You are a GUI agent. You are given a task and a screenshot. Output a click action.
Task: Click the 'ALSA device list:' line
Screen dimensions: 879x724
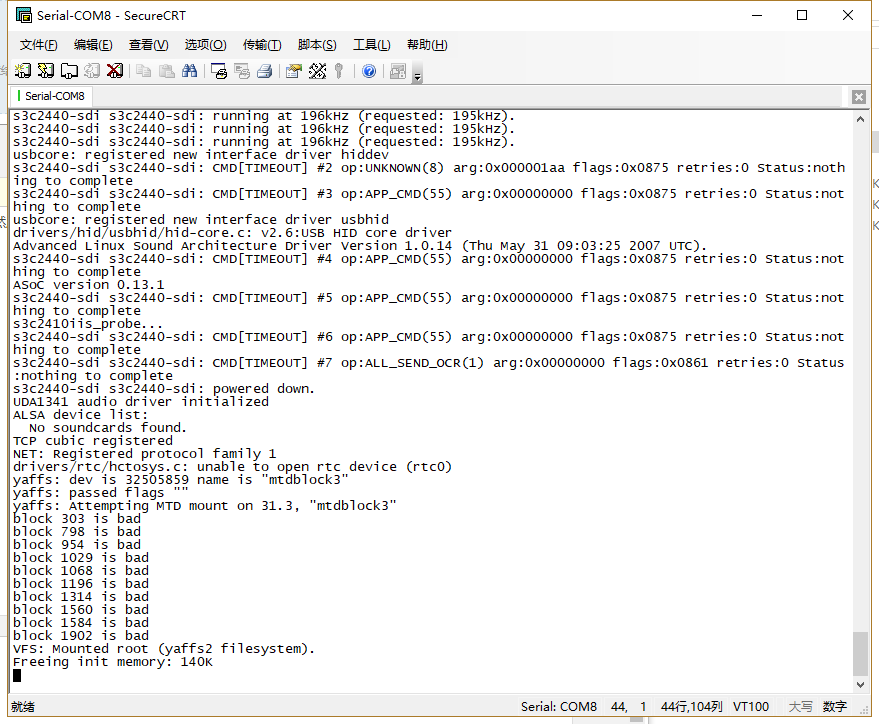coord(81,415)
